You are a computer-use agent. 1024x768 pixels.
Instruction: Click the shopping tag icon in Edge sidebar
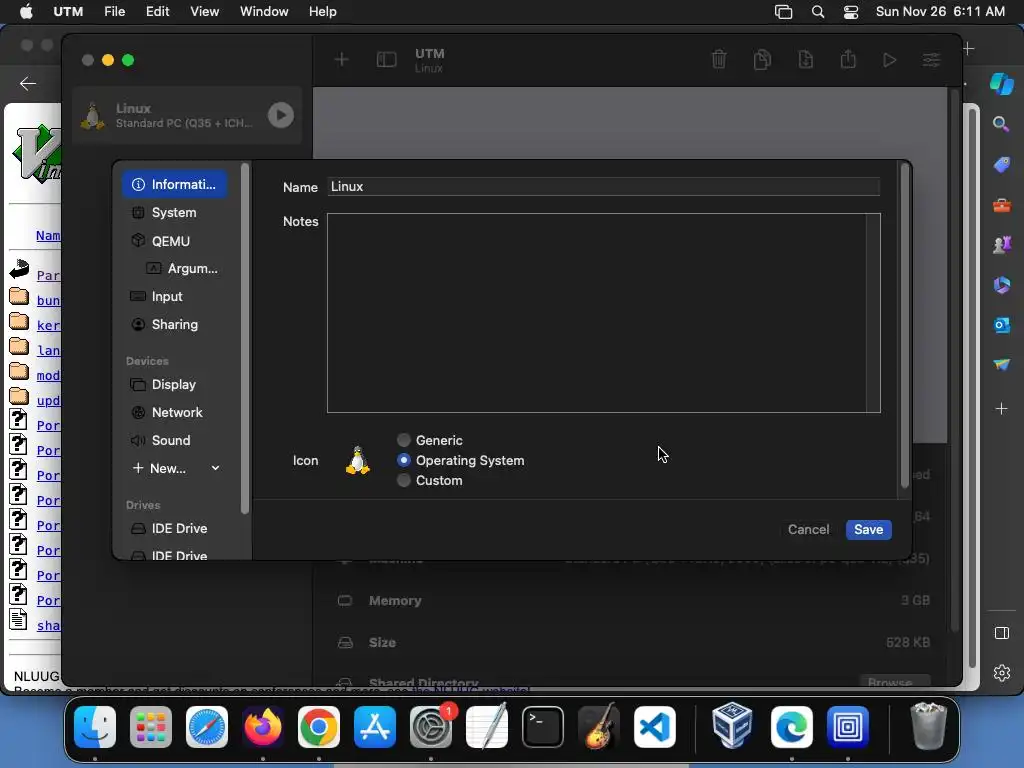[1002, 165]
